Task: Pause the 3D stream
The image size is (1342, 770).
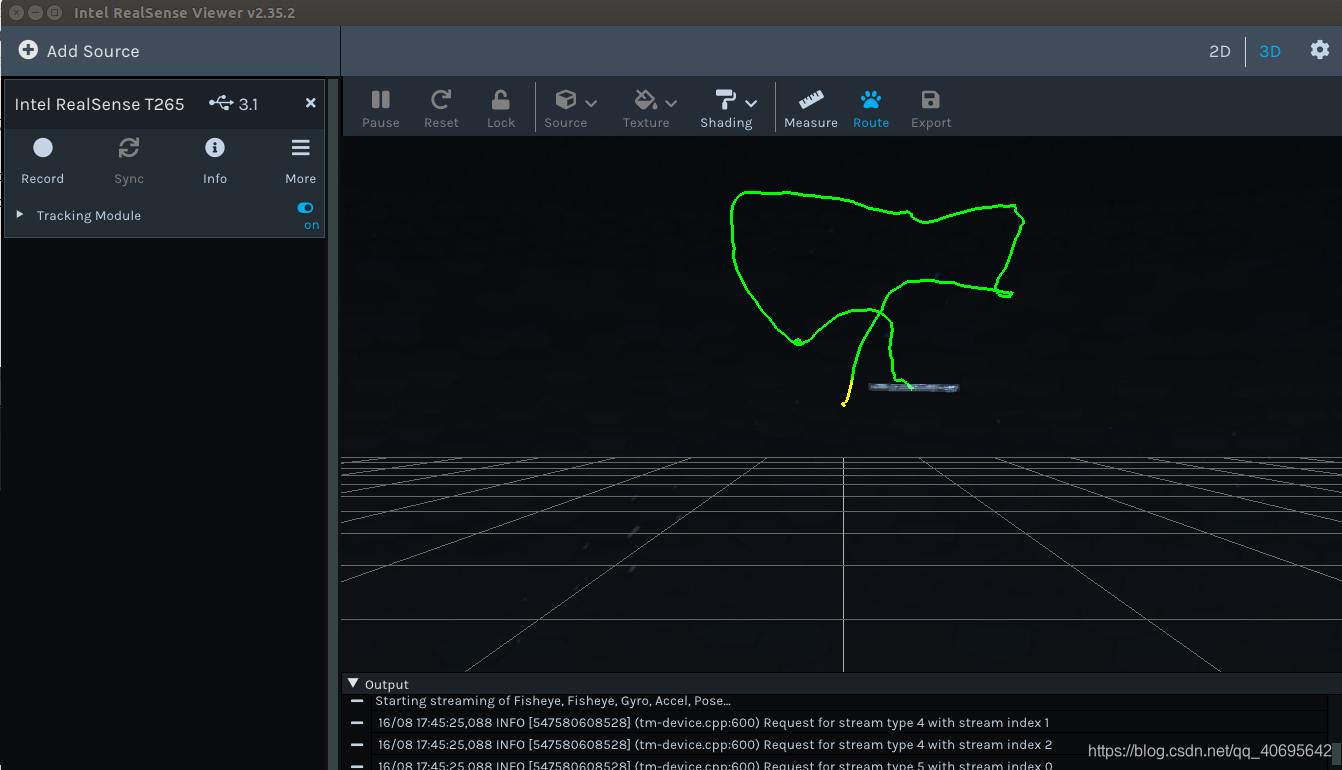Action: 381,109
